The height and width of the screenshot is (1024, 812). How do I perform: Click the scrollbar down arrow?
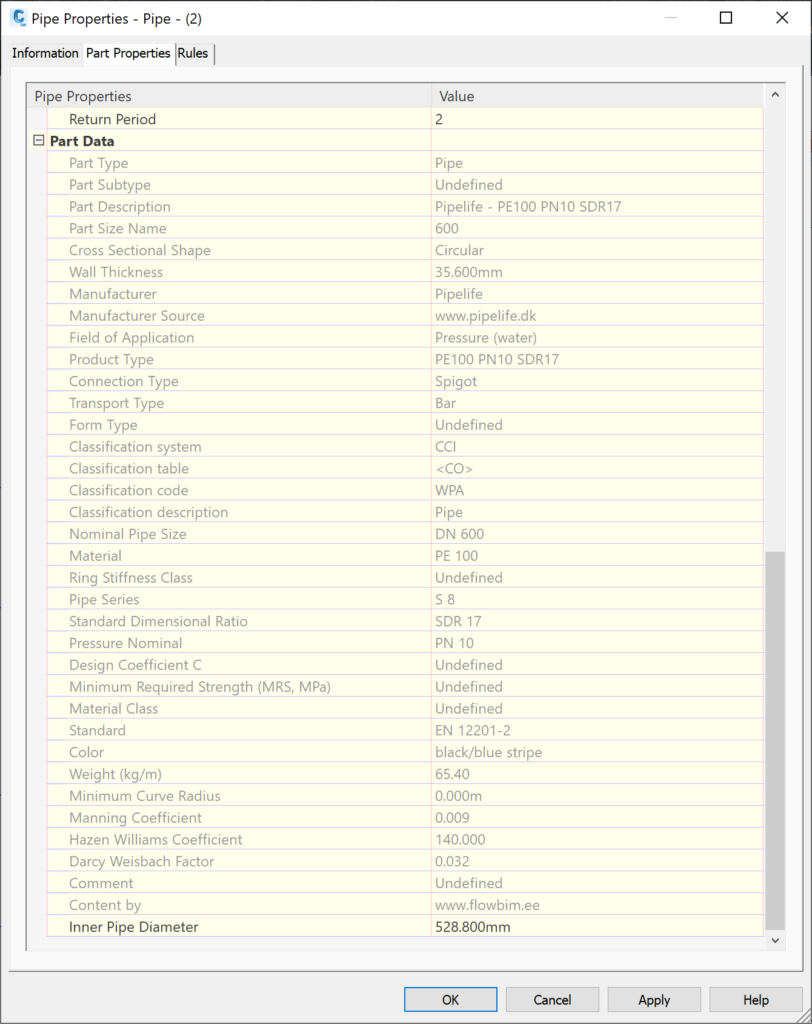[775, 940]
